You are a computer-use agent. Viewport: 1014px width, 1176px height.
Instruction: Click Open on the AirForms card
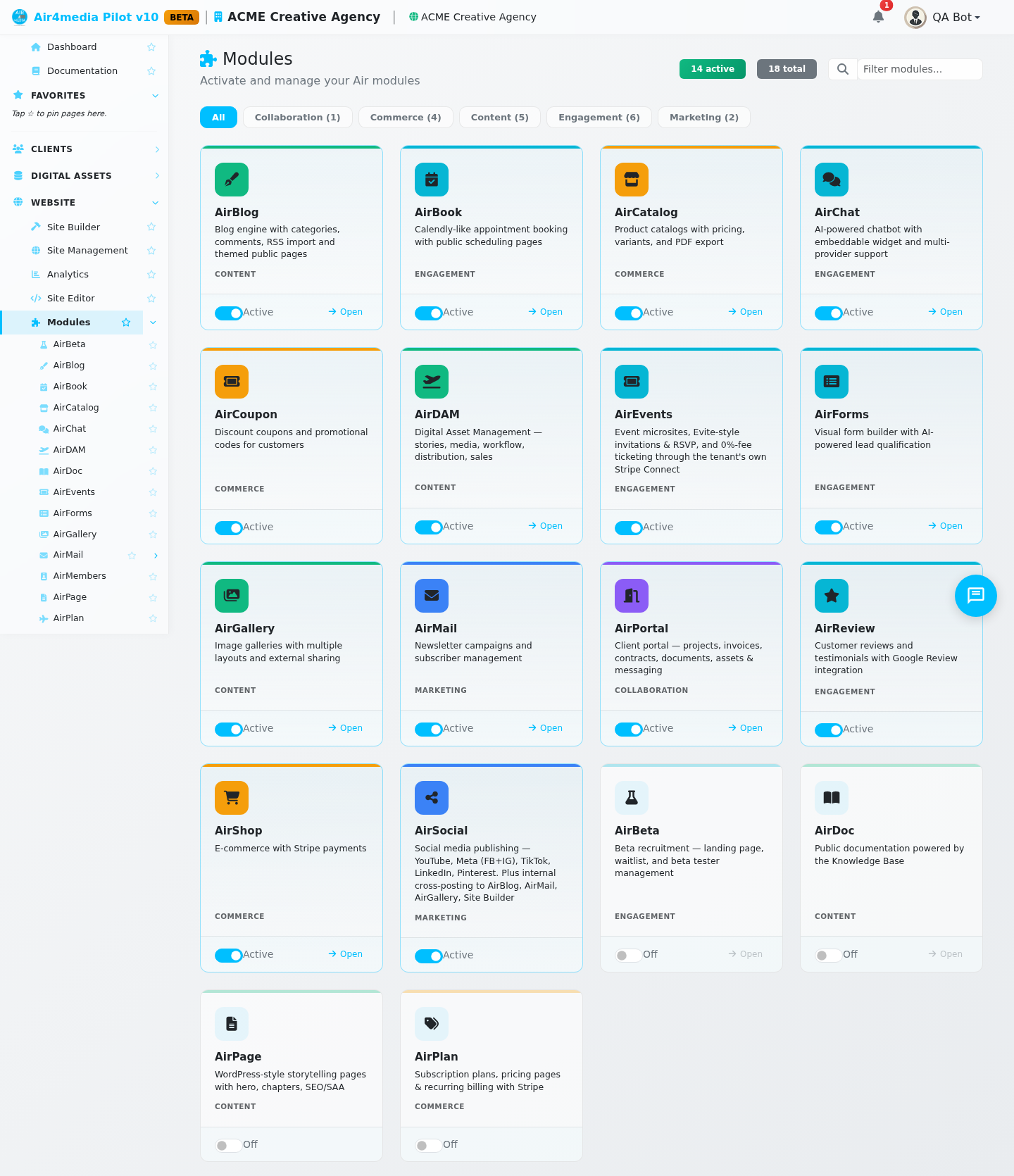[946, 526]
